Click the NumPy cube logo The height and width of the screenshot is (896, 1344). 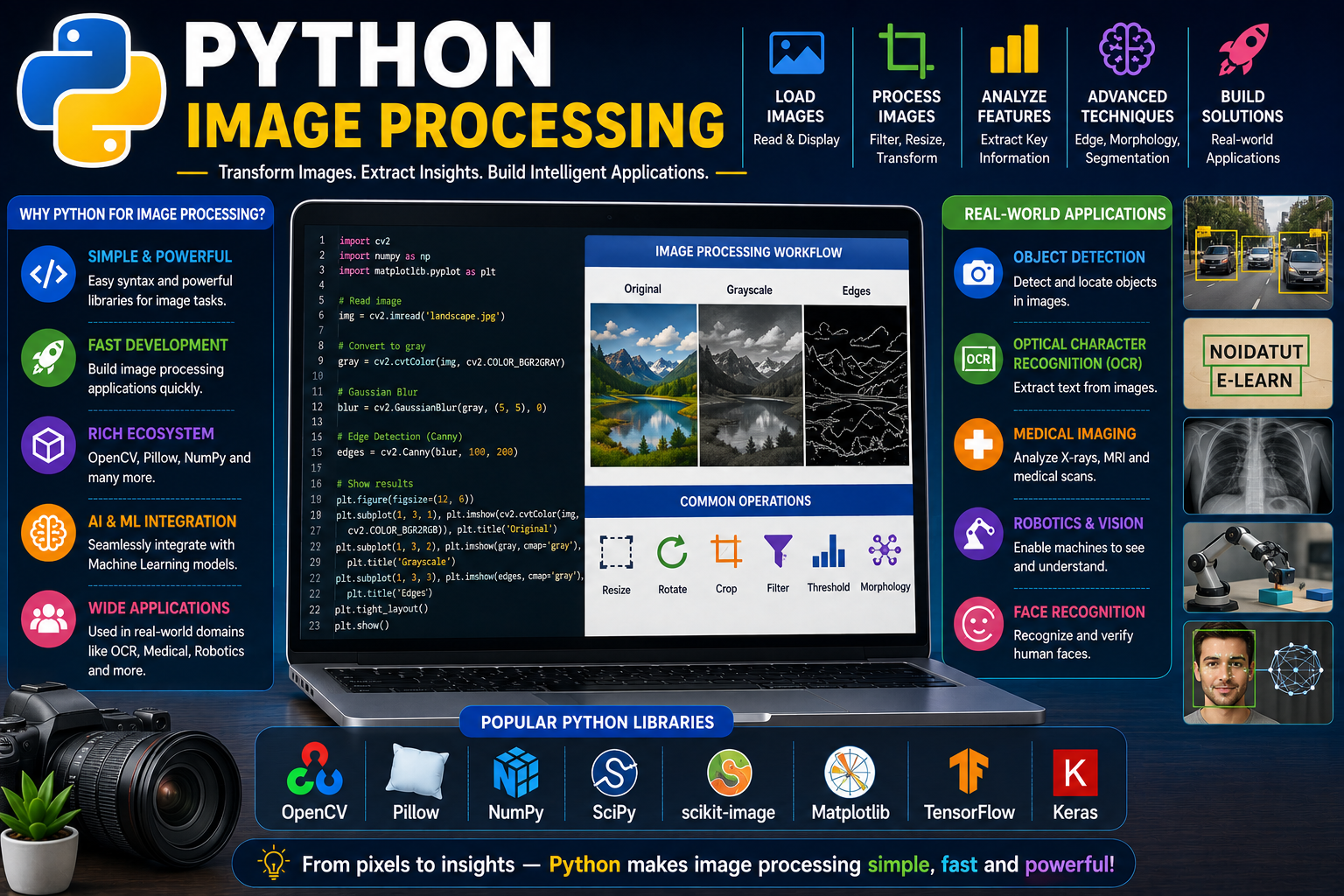[x=515, y=772]
